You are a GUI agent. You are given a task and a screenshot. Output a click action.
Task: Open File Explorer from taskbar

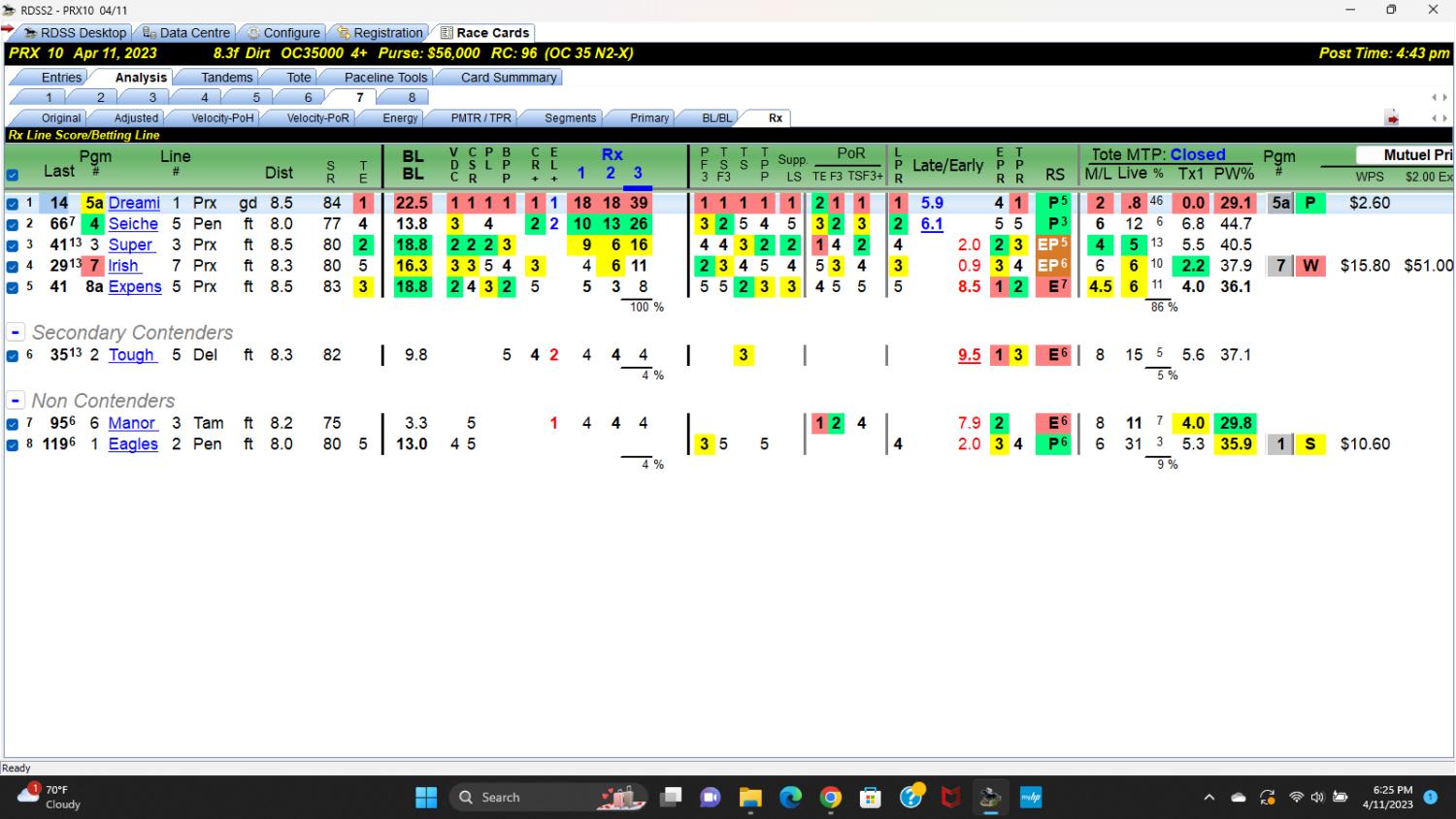(750, 798)
